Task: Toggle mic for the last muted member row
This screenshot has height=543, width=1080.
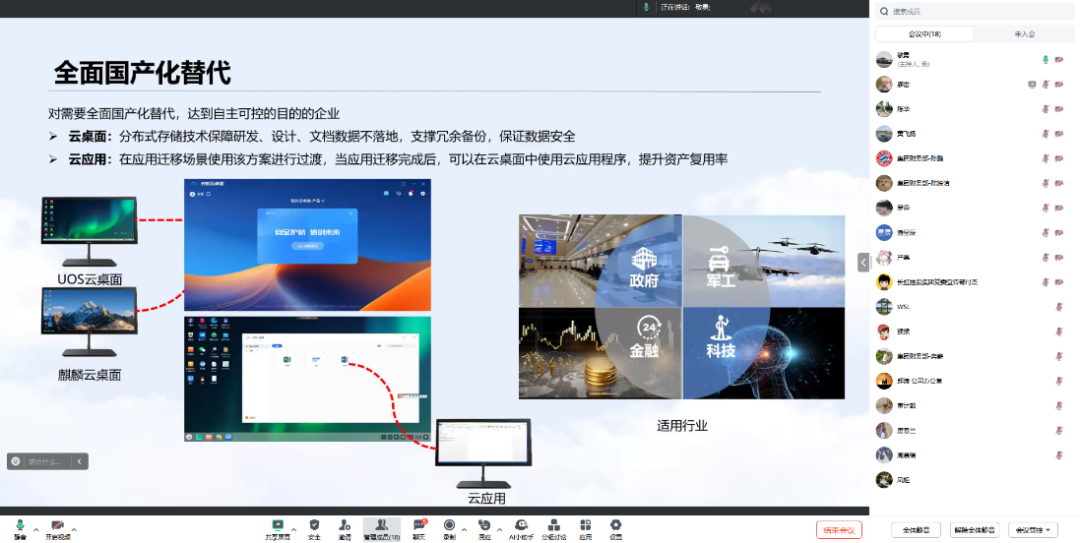Action: tap(1059, 455)
